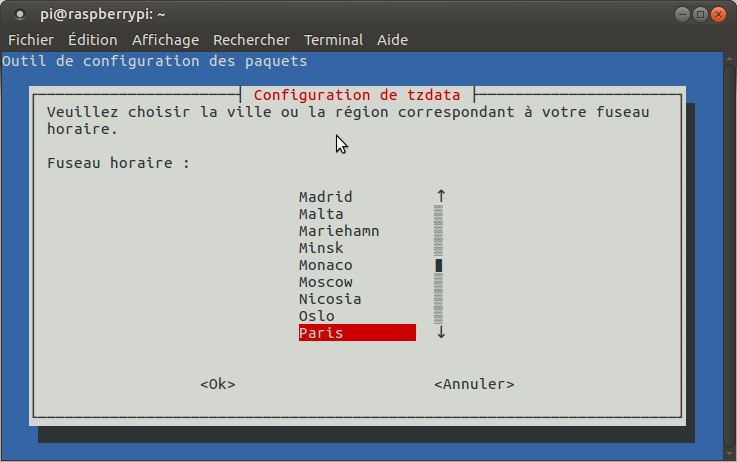Open the Affichage menu

pyautogui.click(x=165, y=40)
